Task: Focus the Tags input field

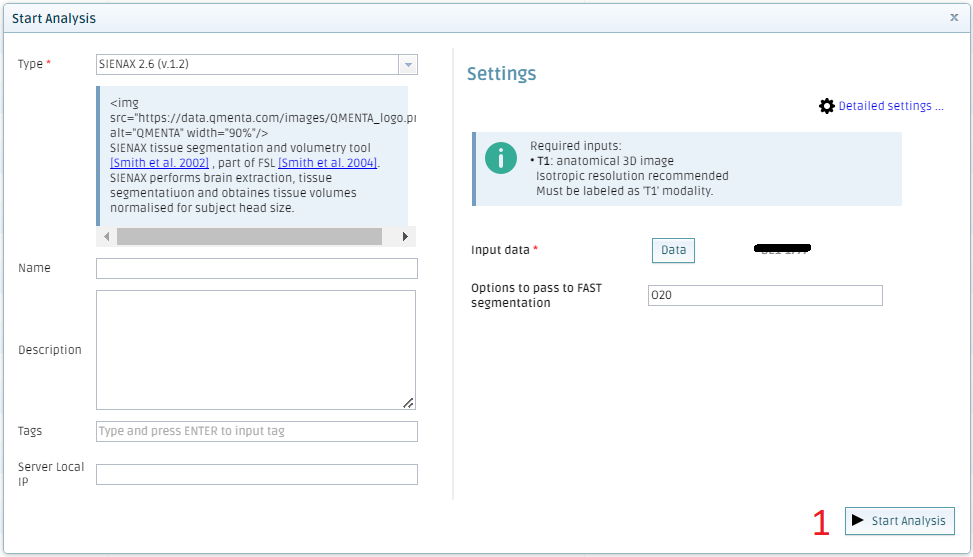Action: coord(257,432)
